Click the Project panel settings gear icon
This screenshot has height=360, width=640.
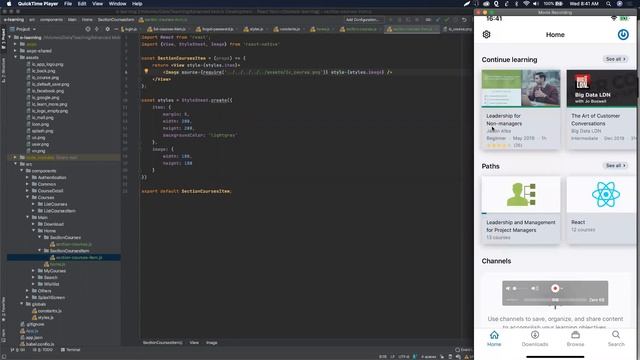(107, 29)
